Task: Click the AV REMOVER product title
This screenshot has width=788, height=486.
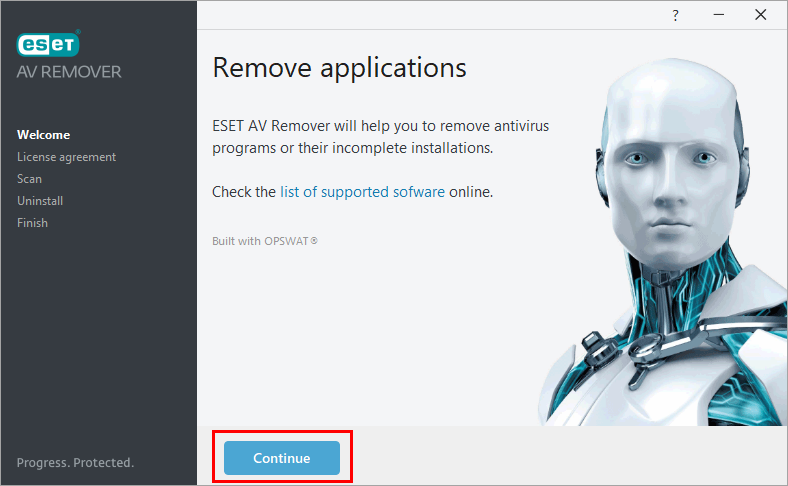Action: click(x=69, y=72)
